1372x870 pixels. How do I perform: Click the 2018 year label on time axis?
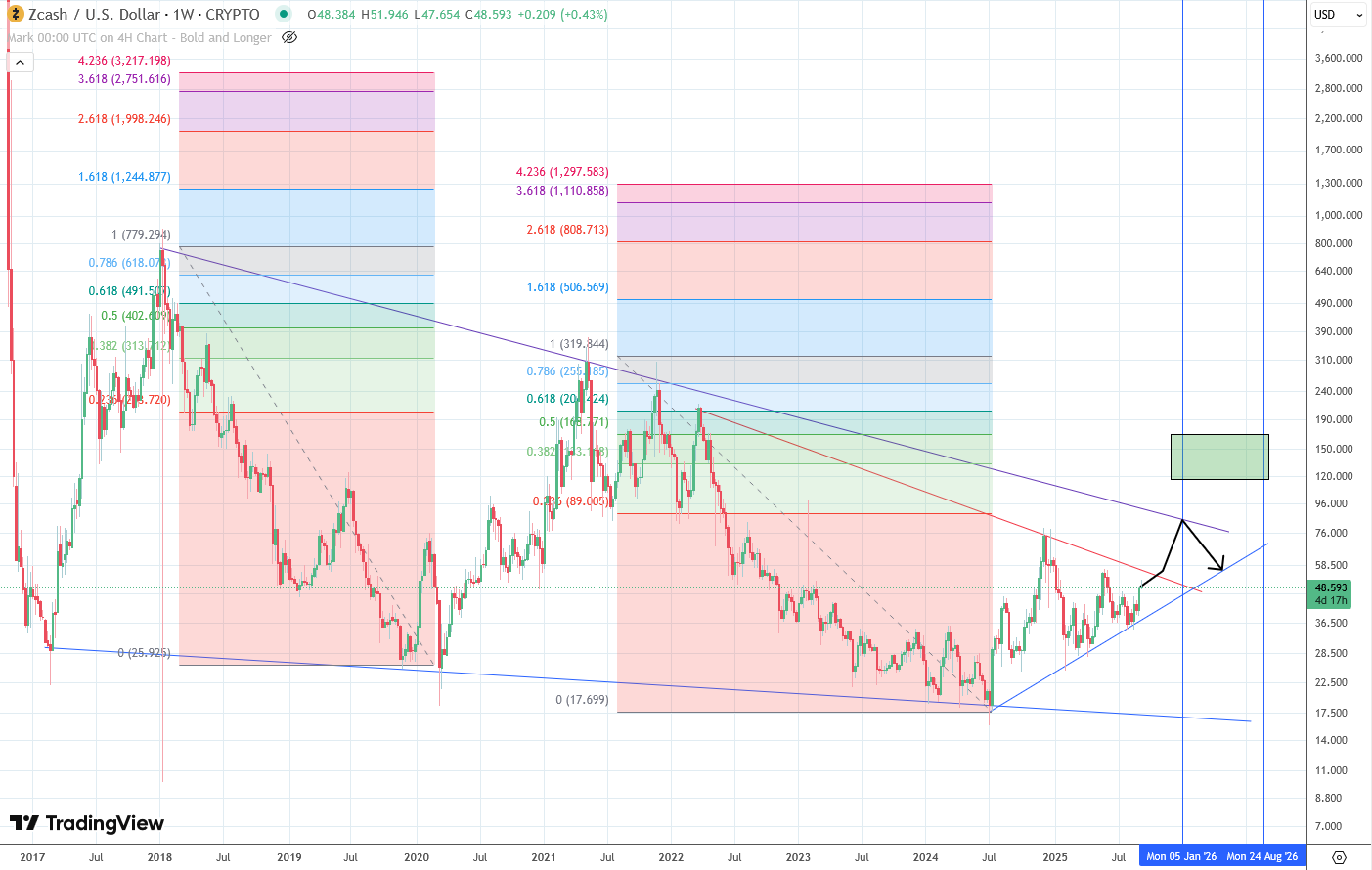point(159,857)
